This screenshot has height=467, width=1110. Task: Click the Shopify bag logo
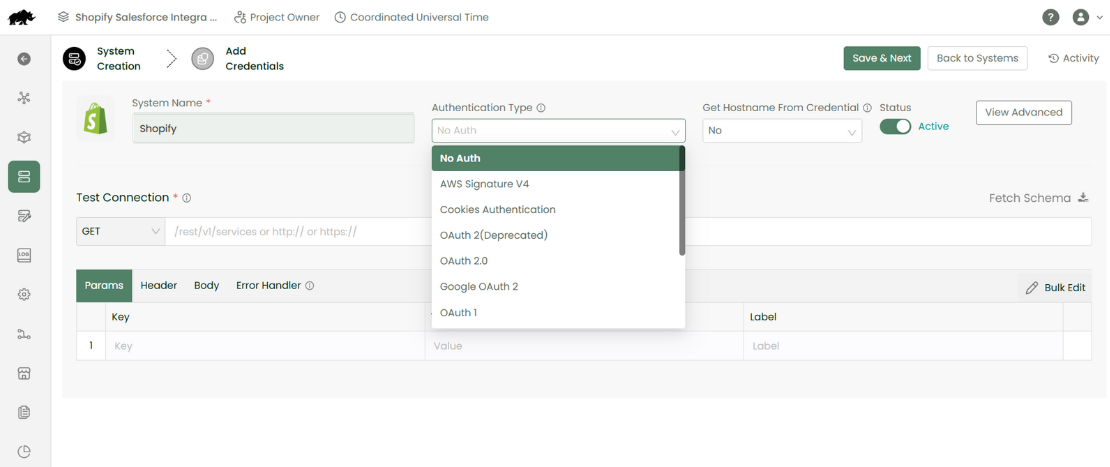point(95,118)
